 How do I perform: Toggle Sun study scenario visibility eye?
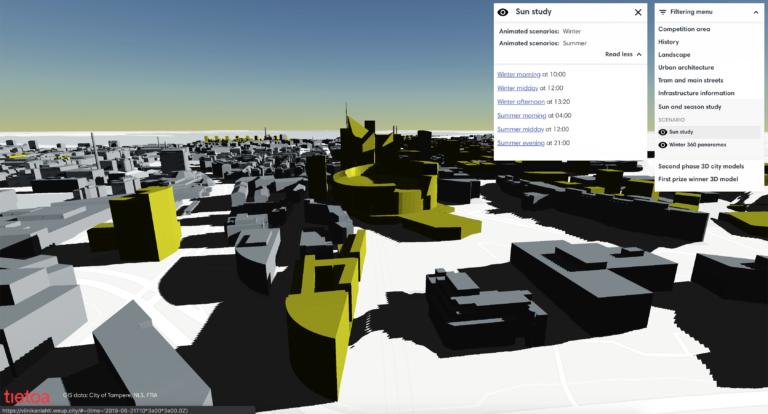click(x=662, y=131)
